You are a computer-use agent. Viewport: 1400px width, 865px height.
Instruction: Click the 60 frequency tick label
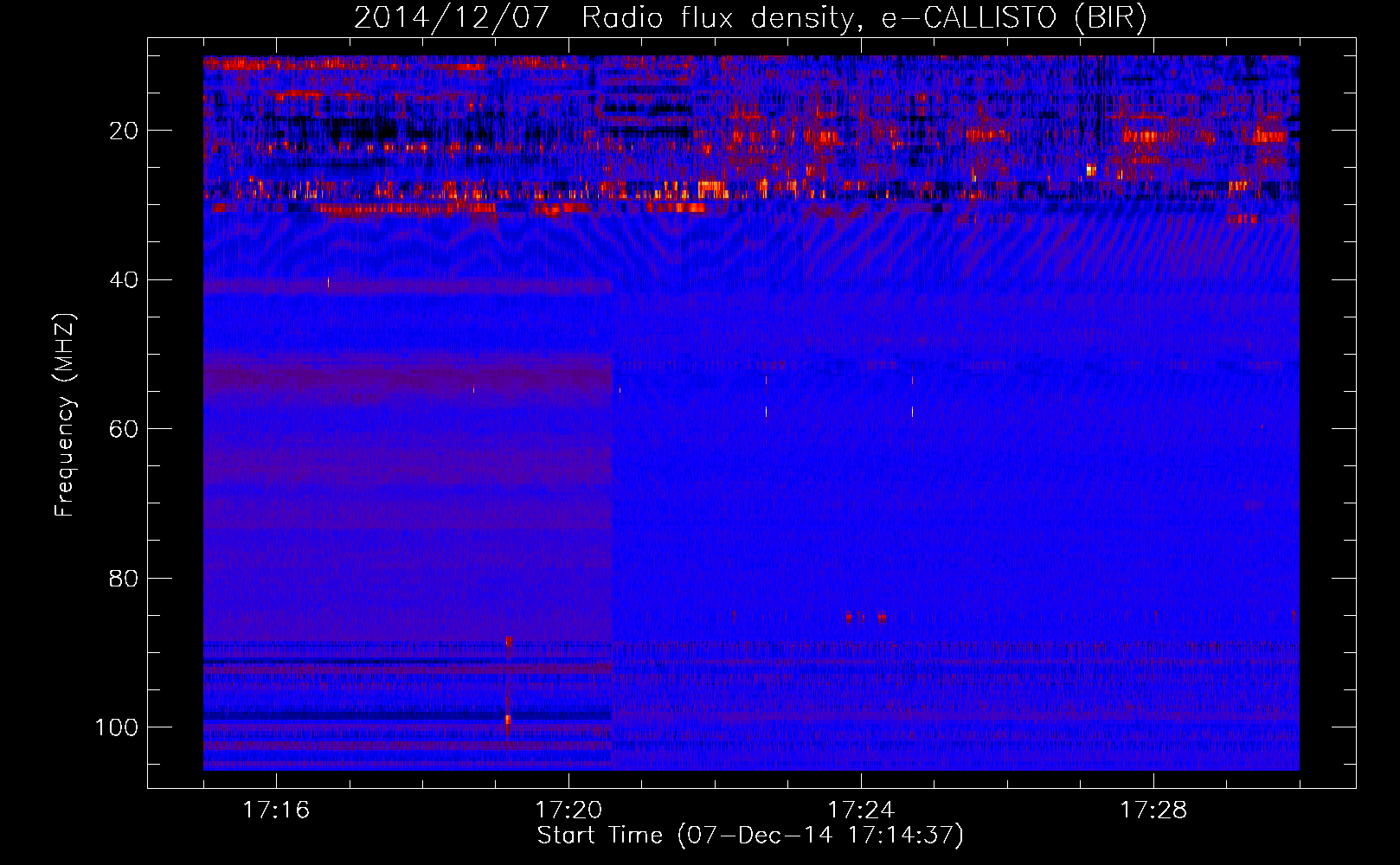[x=124, y=429]
